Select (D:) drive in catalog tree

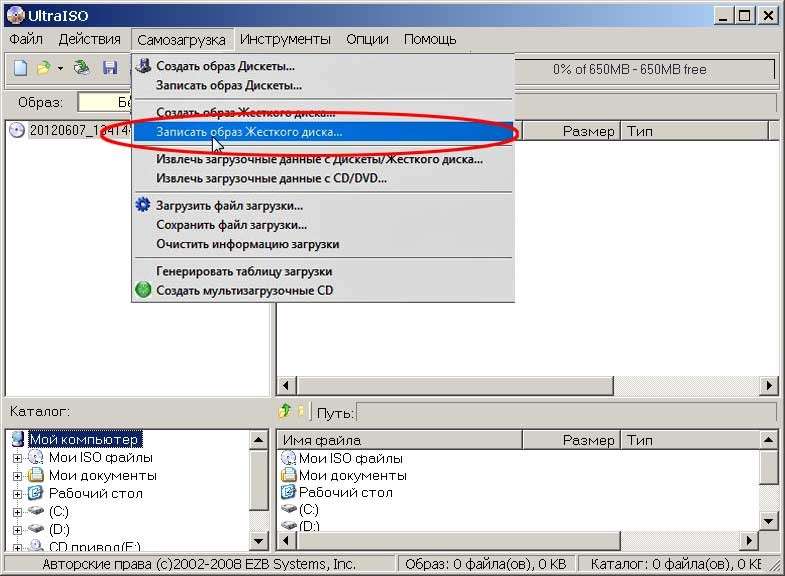pyautogui.click(x=59, y=529)
